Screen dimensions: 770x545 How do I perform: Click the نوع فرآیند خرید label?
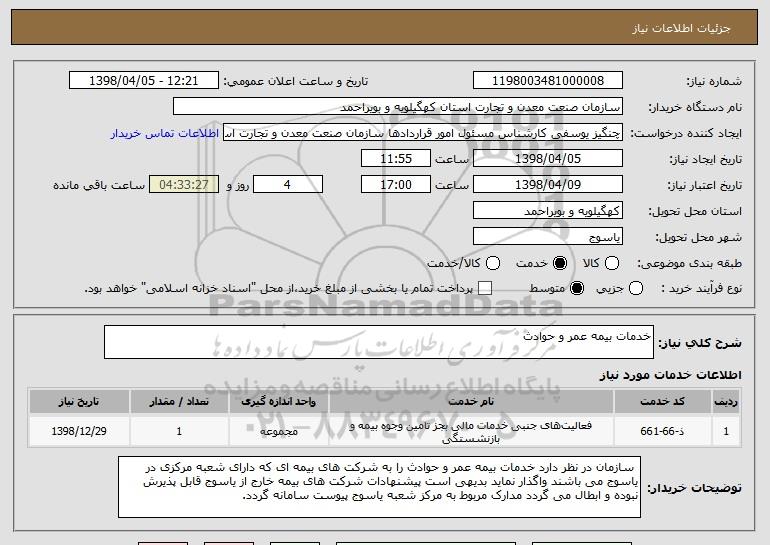(702, 289)
